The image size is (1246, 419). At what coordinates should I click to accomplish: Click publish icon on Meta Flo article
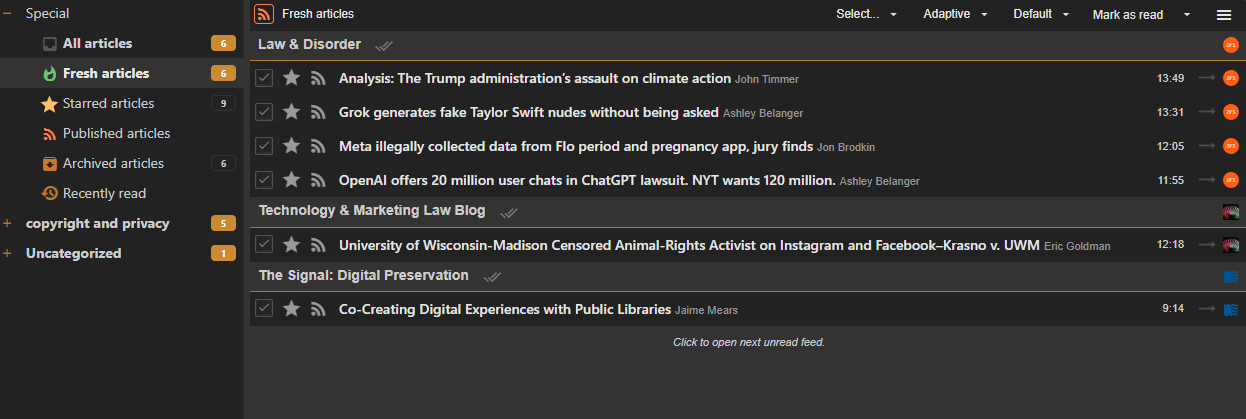pos(319,146)
